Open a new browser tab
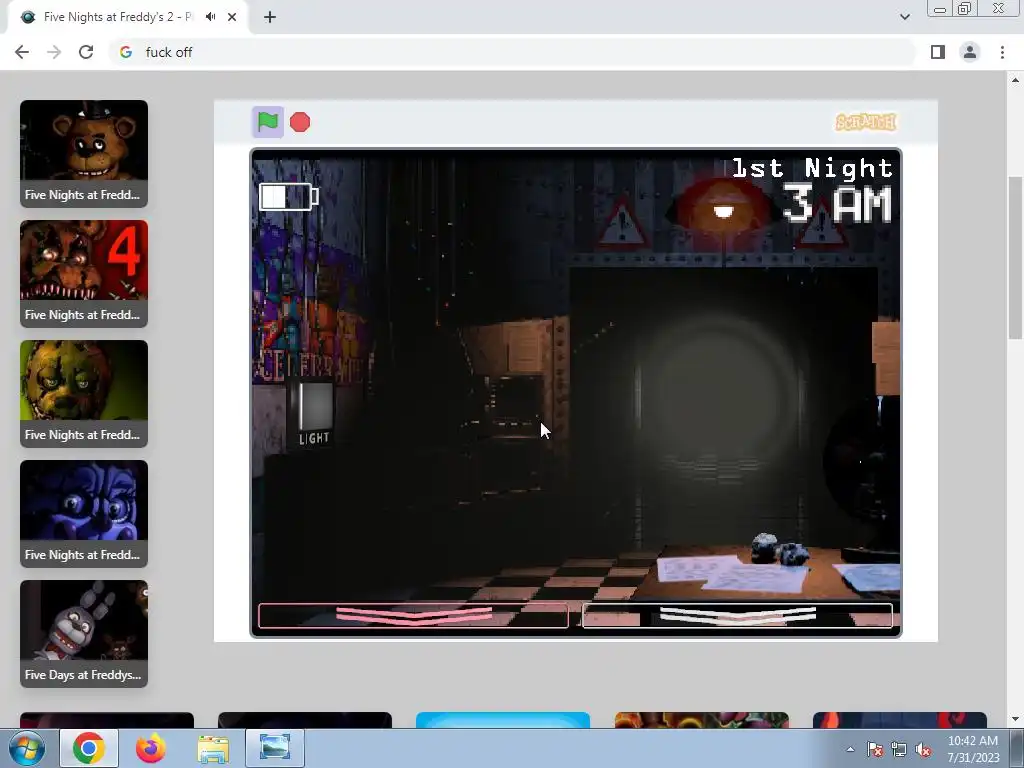 pyautogui.click(x=270, y=17)
